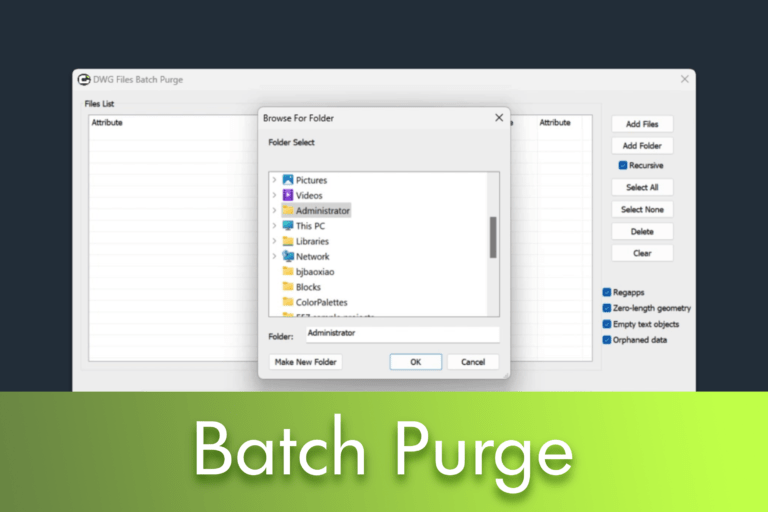The width and height of the screenshot is (768, 512).
Task: Click Select All button
Action: pos(642,187)
